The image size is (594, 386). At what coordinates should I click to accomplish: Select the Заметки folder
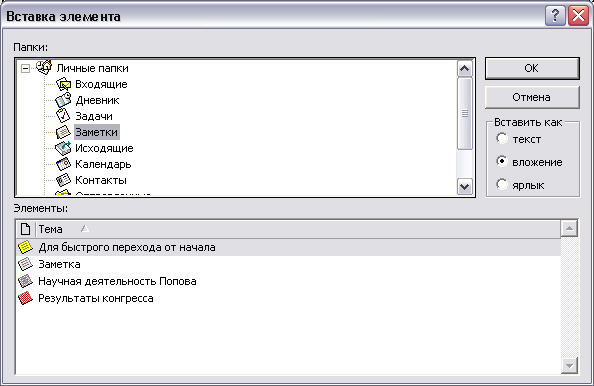pyautogui.click(x=97, y=132)
